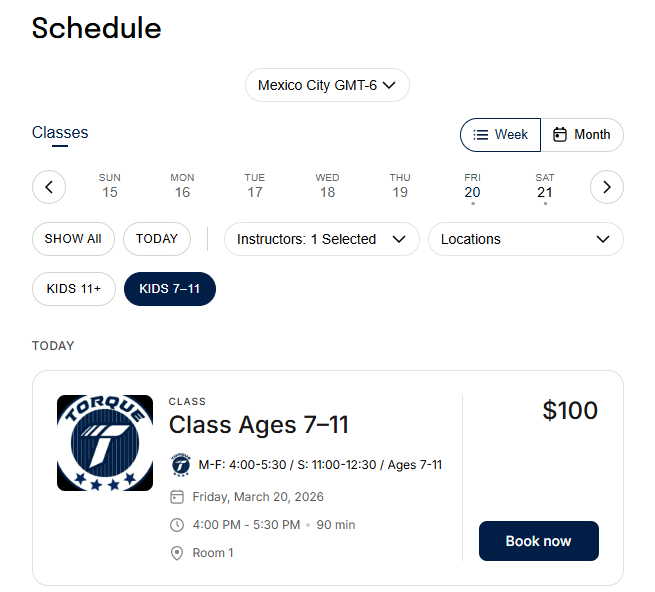Viewport: 655px width, 592px height.
Task: Open the Mexico City GMT-6 timezone dropdown
Action: 327,85
